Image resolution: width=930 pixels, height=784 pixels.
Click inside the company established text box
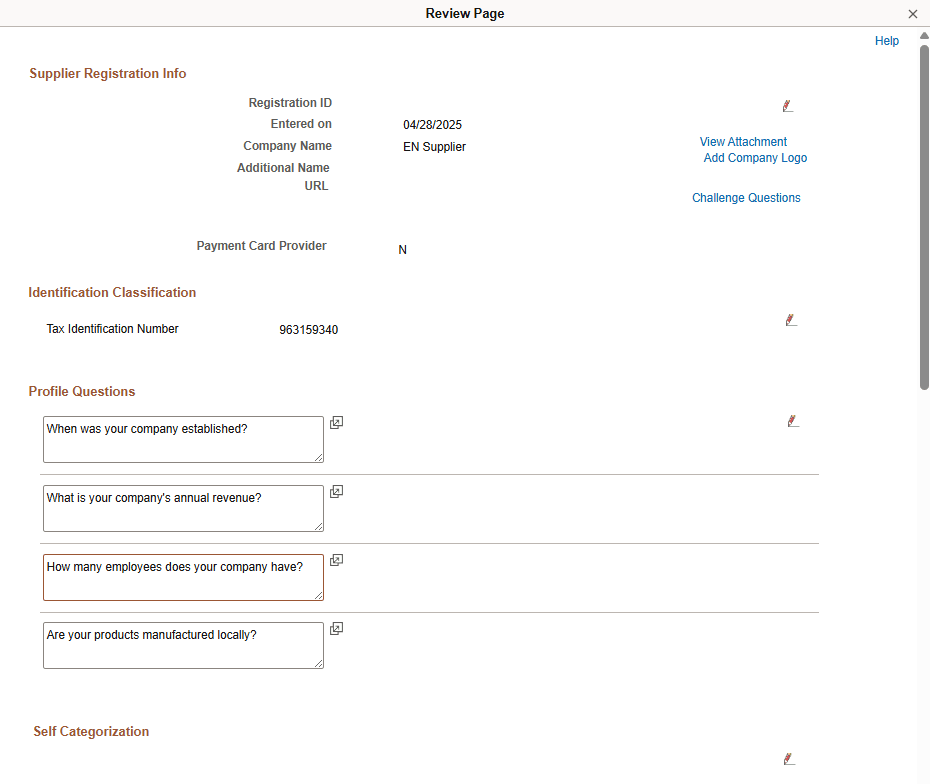(x=183, y=439)
